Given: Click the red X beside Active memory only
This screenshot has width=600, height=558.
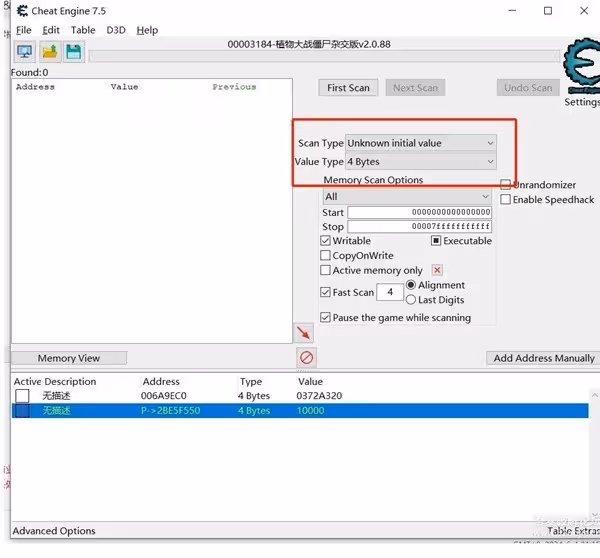Looking at the screenshot, I should (437, 270).
